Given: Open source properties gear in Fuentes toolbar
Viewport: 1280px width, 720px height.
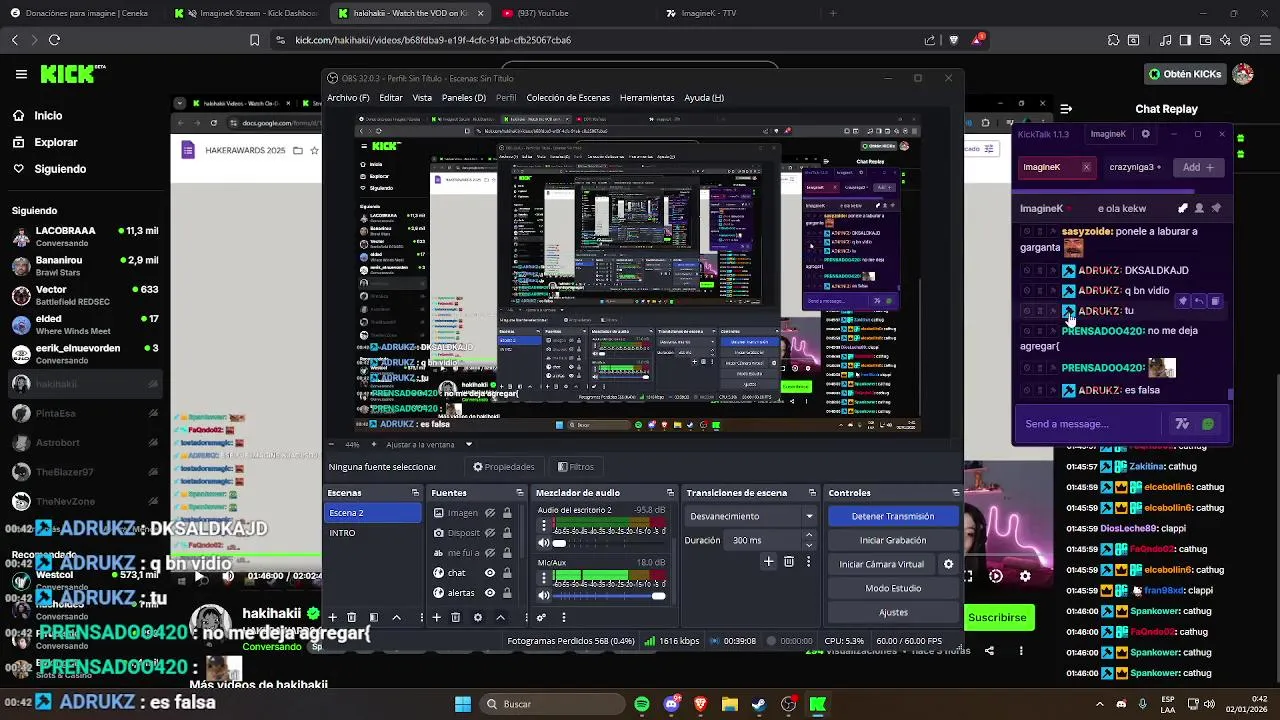Looking at the screenshot, I should 478,617.
